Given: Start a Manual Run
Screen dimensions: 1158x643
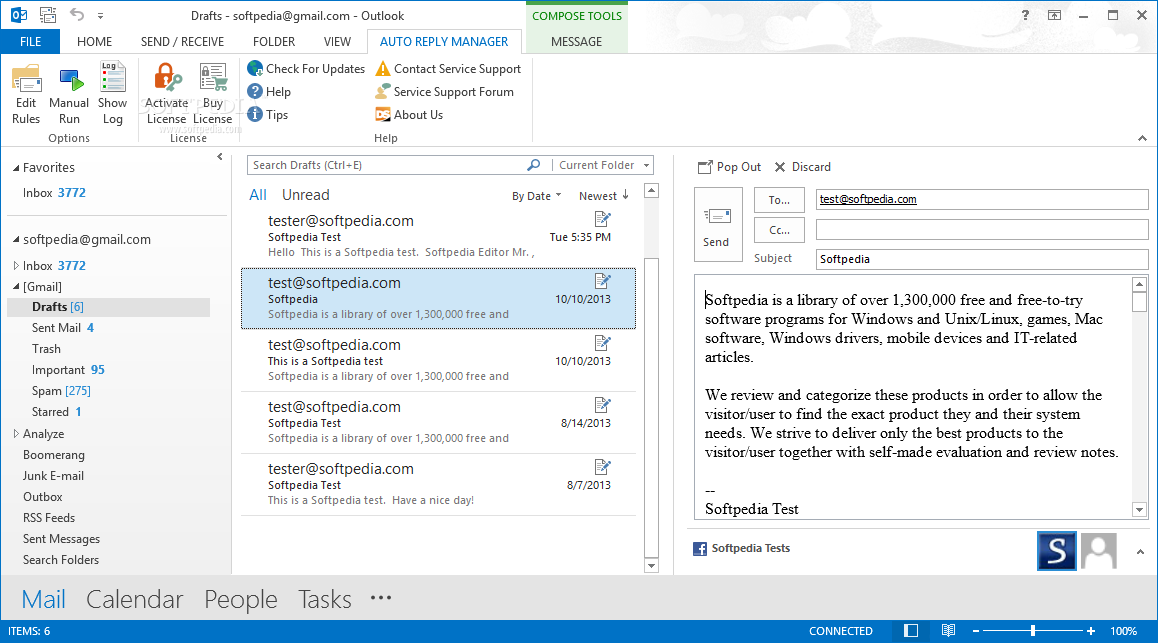Looking at the screenshot, I should point(69,94).
